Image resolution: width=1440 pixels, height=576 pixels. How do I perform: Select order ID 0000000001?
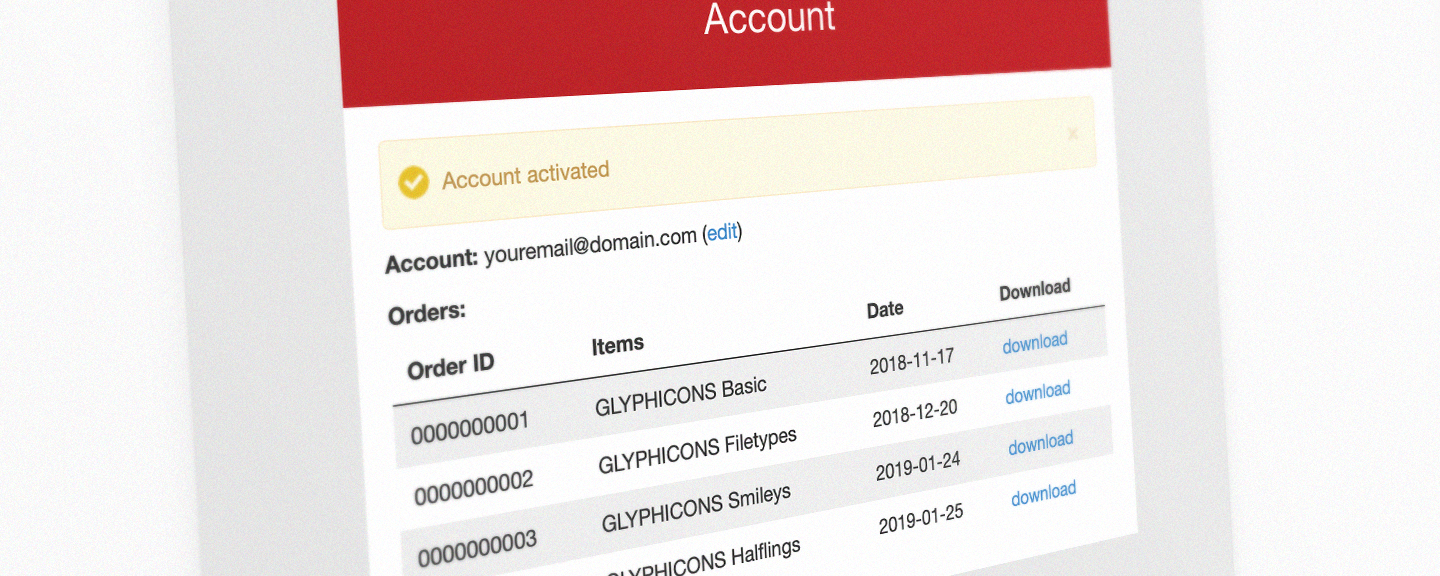pos(470,428)
